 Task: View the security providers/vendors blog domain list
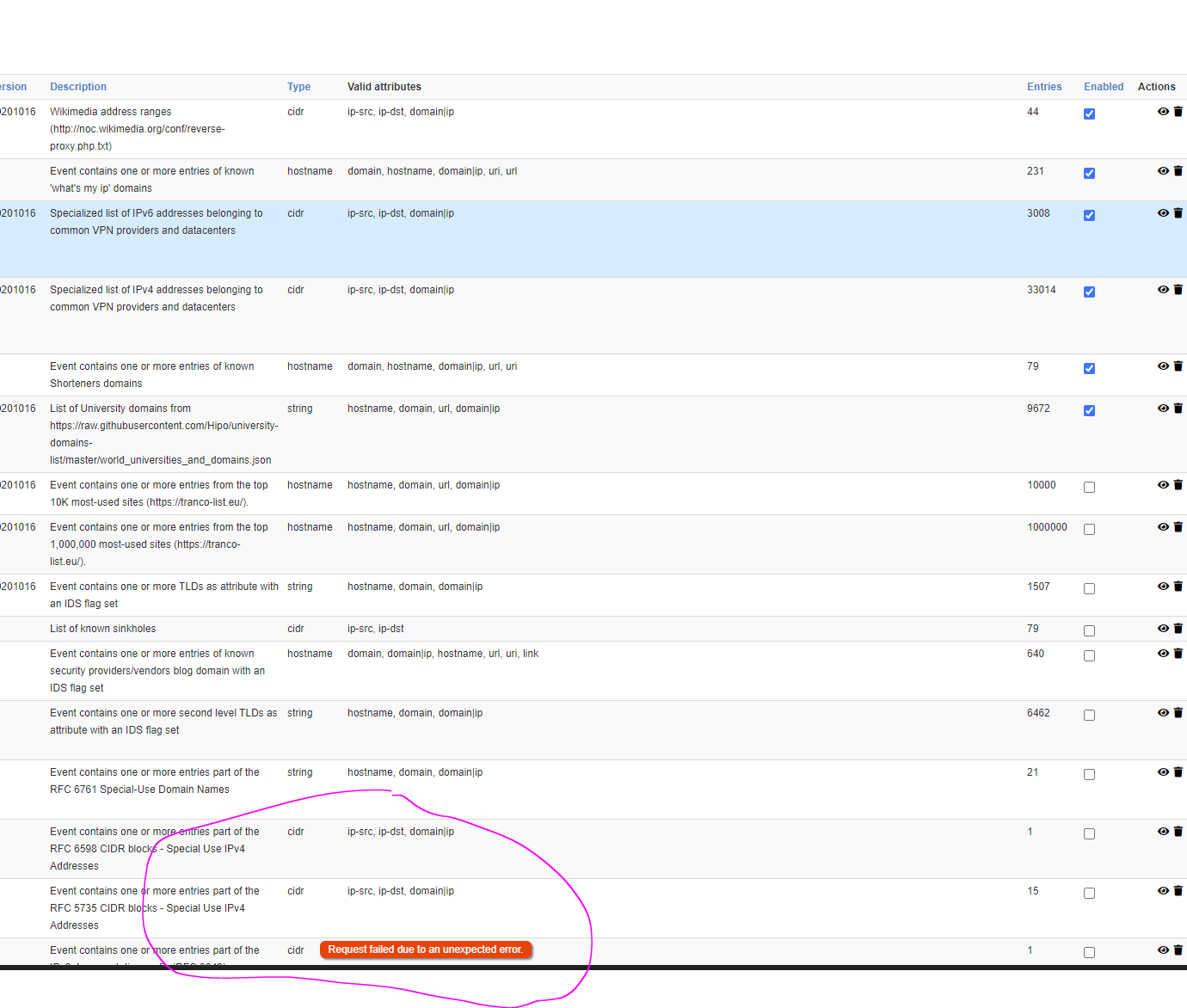[x=1163, y=654]
